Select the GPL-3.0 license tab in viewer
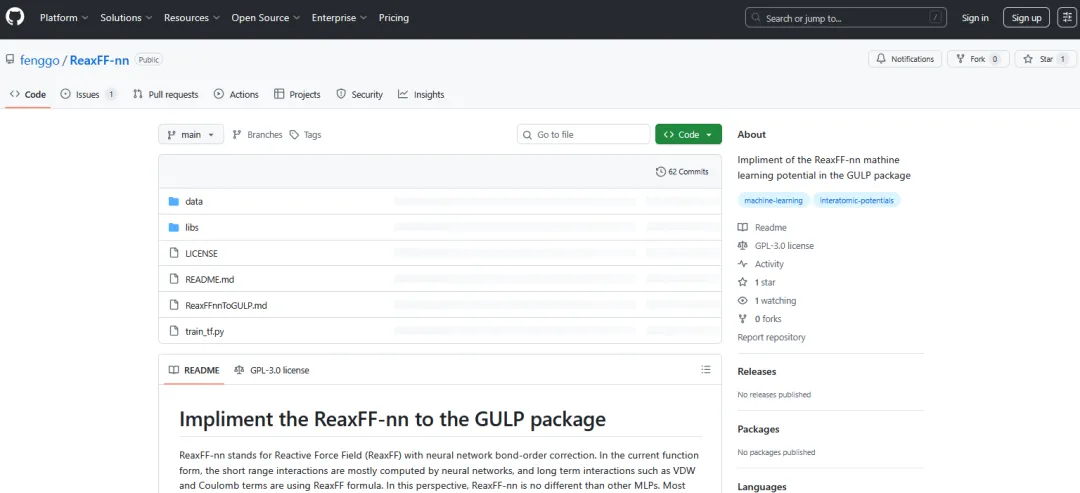 click(271, 370)
